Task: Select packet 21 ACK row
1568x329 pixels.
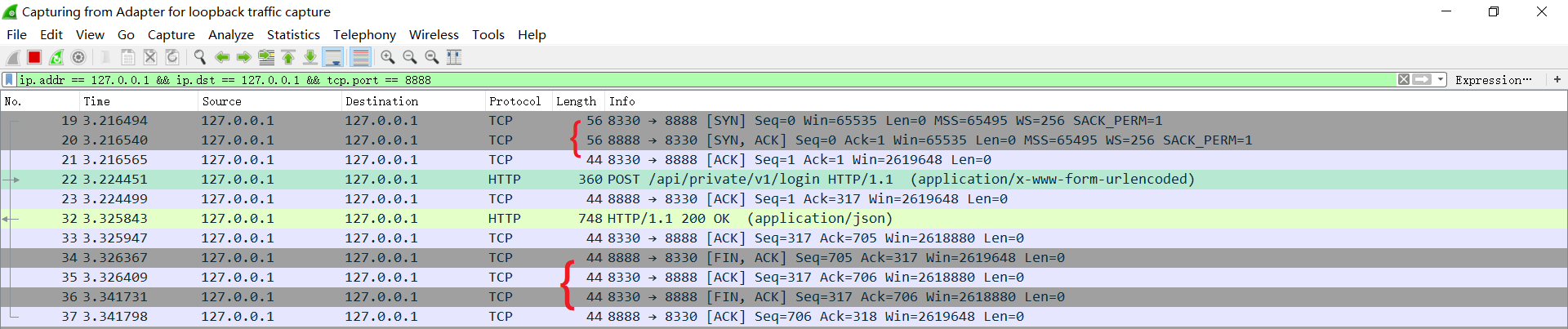Action: (784, 160)
